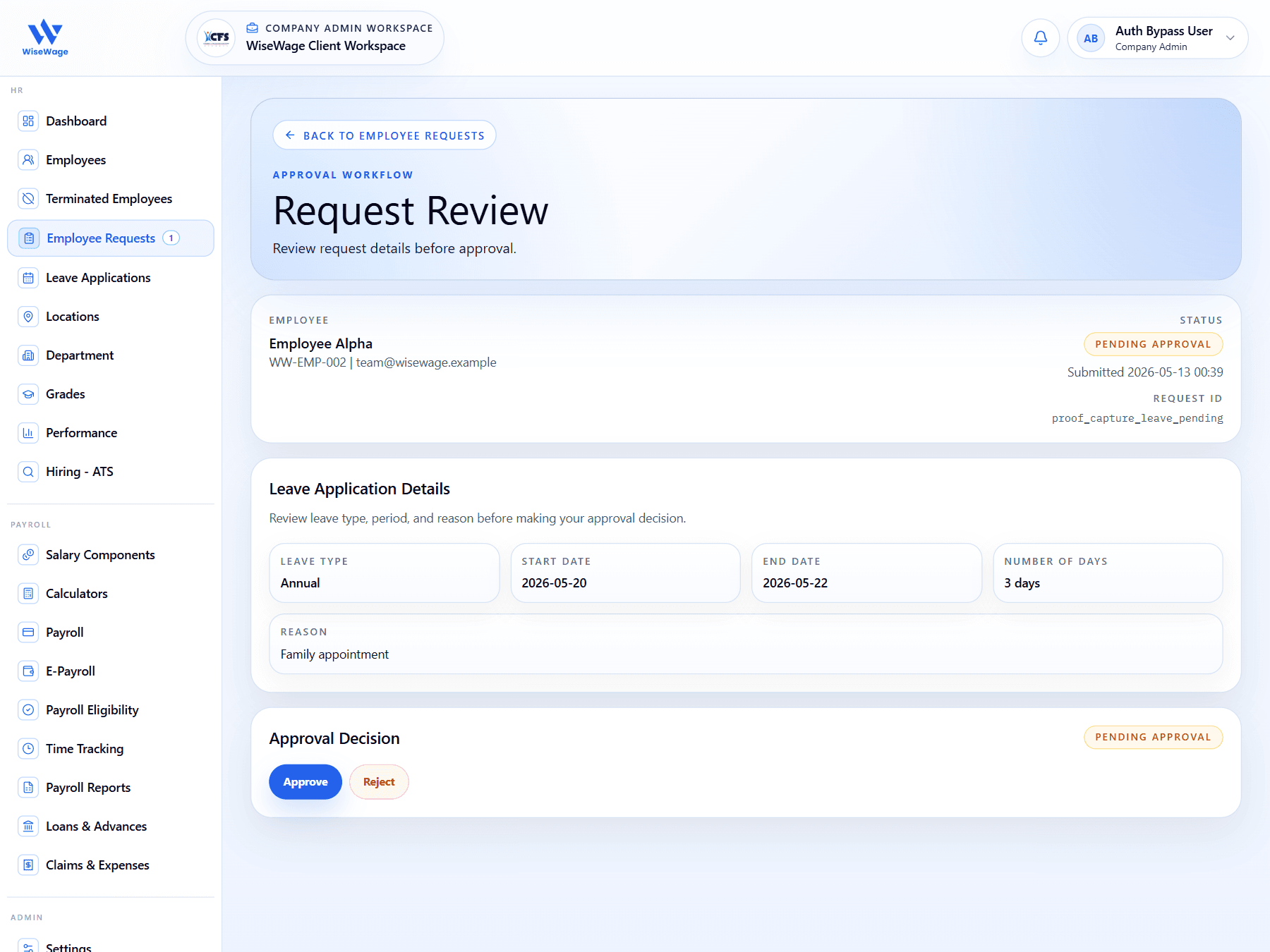Click the 3 days value
The height and width of the screenshot is (952, 1270).
1022,583
